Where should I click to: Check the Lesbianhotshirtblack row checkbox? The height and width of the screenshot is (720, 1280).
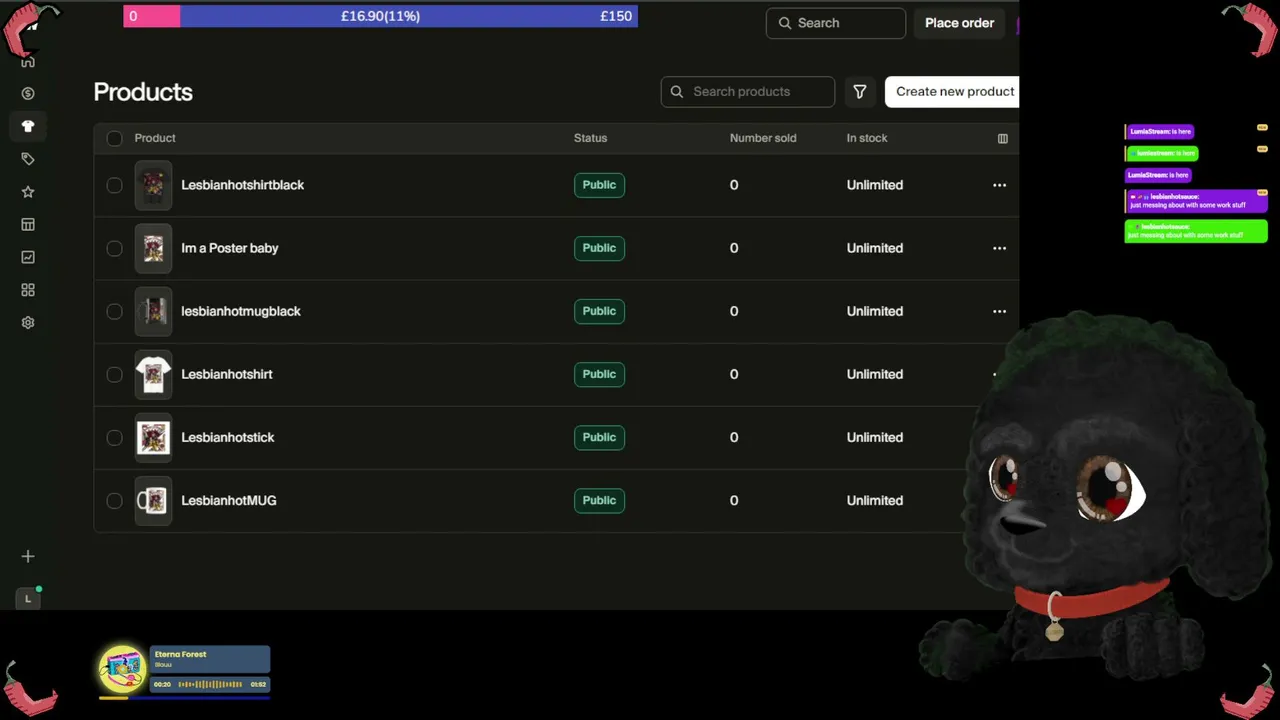click(x=114, y=185)
